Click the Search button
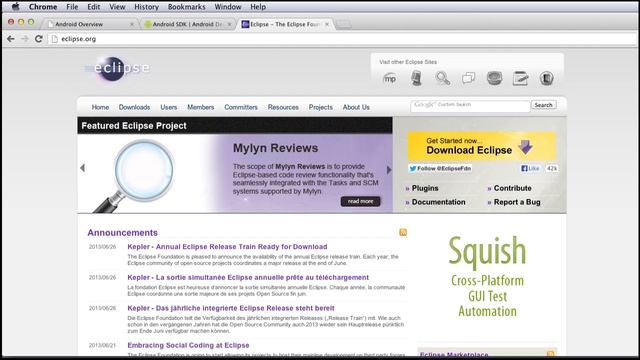Image resolution: width=640 pixels, height=360 pixels. pyautogui.click(x=543, y=105)
